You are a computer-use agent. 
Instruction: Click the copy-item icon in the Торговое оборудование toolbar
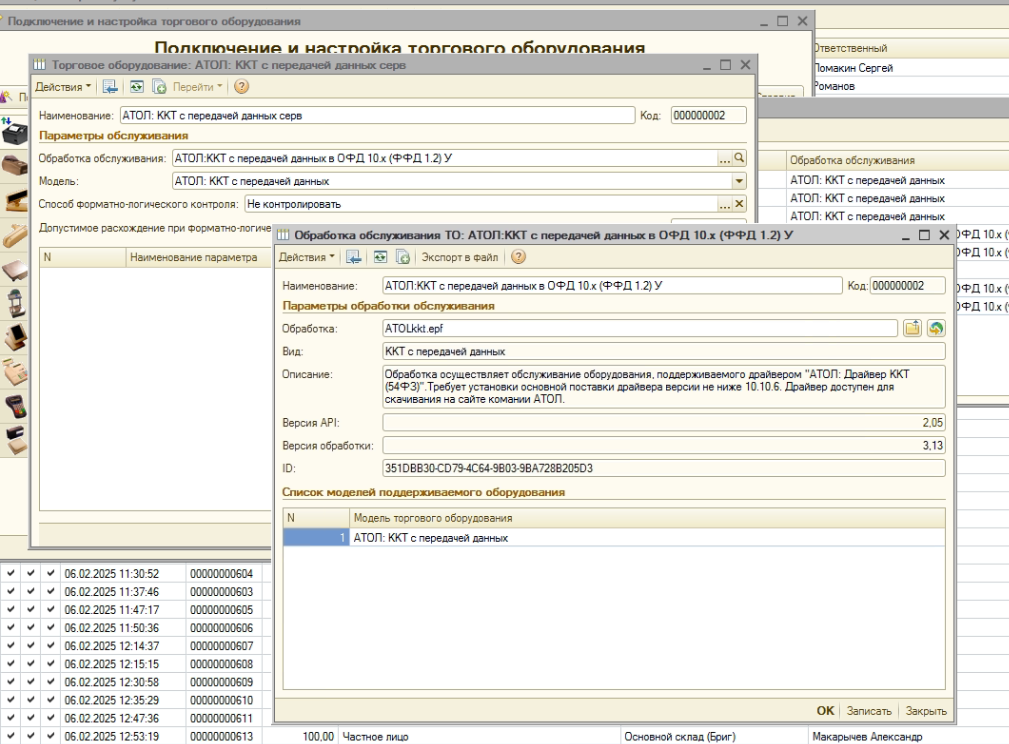(x=160, y=87)
